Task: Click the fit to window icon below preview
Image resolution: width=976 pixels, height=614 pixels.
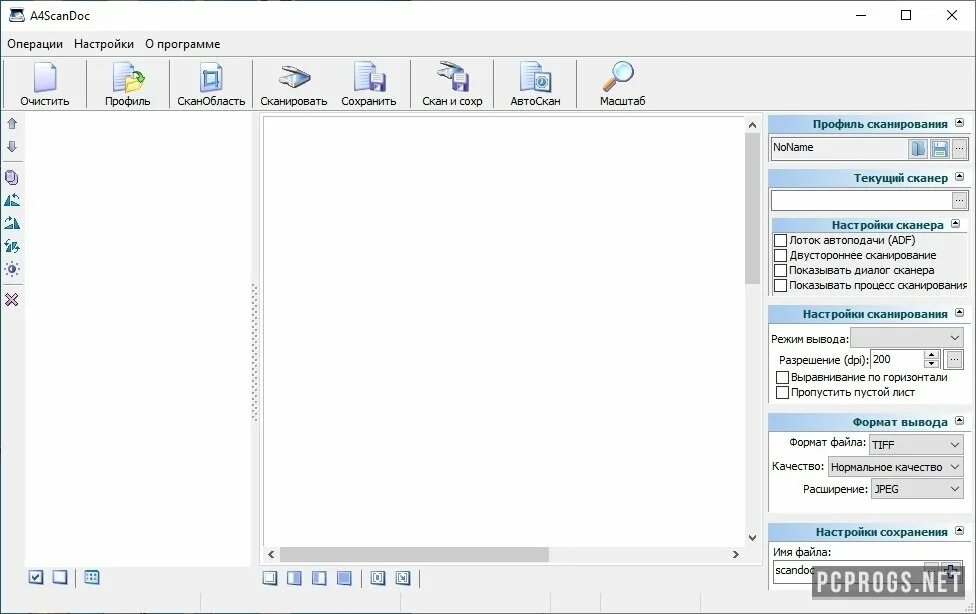Action: tap(403, 578)
